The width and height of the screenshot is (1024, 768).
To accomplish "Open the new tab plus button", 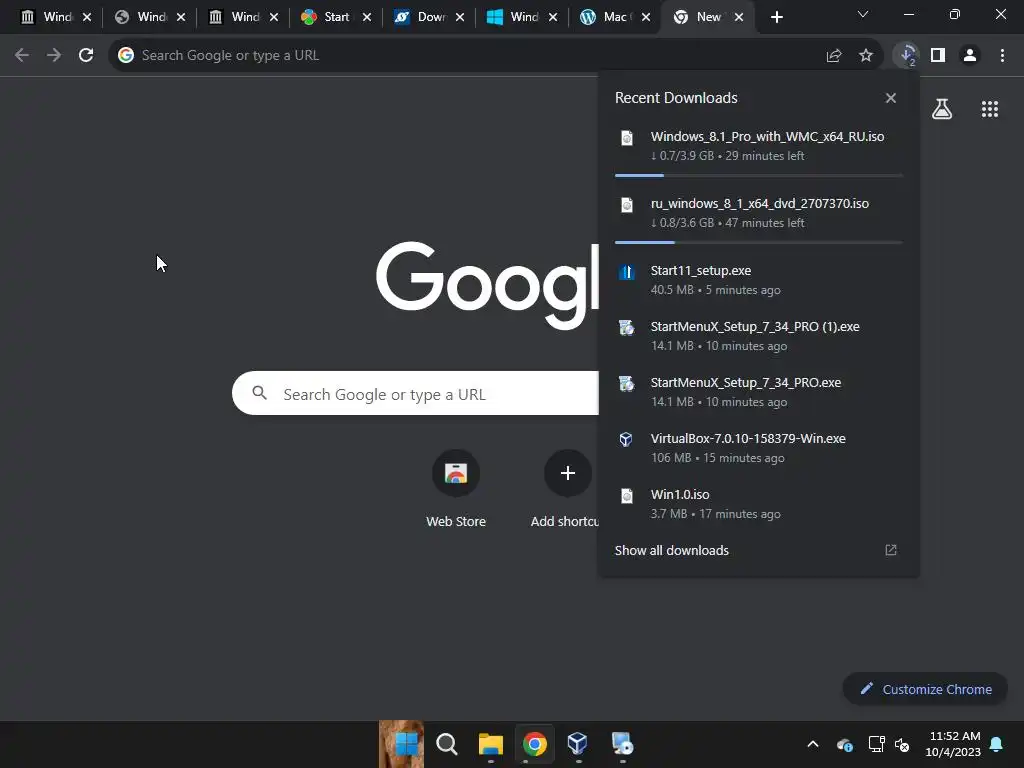I will click(x=776, y=17).
